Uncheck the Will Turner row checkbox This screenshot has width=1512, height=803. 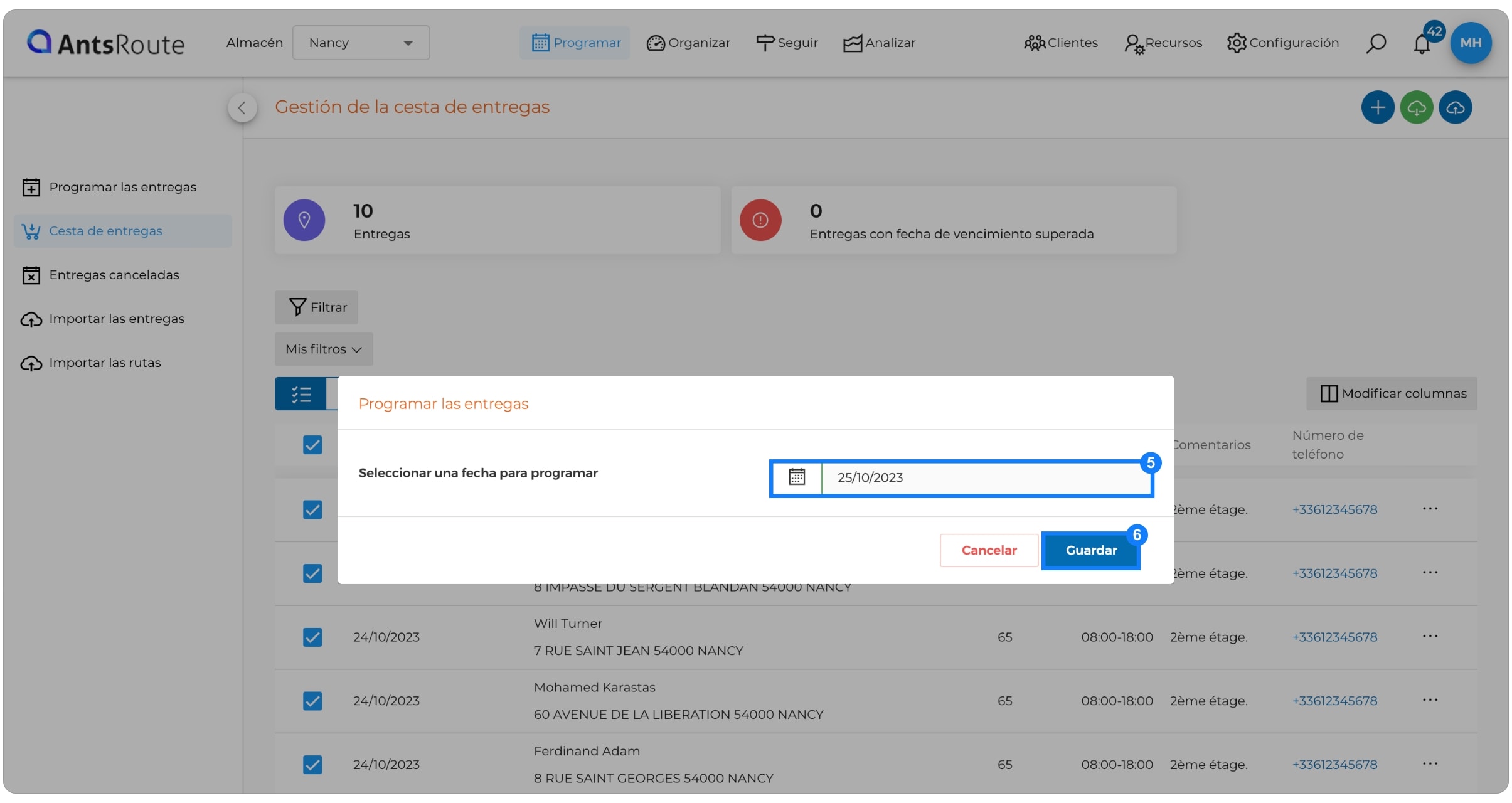[x=312, y=637]
